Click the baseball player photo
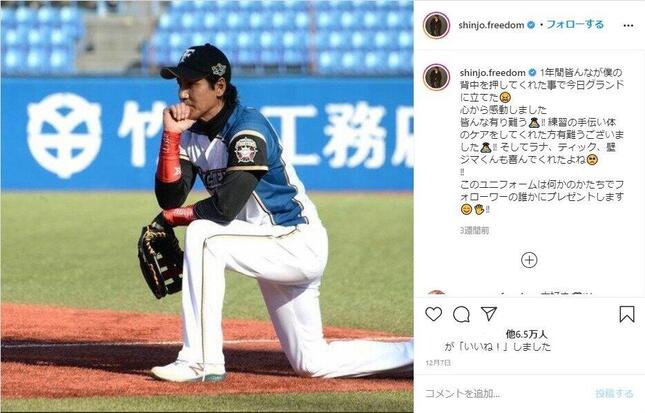Screen dimensions: 645x413 (x=207, y=206)
